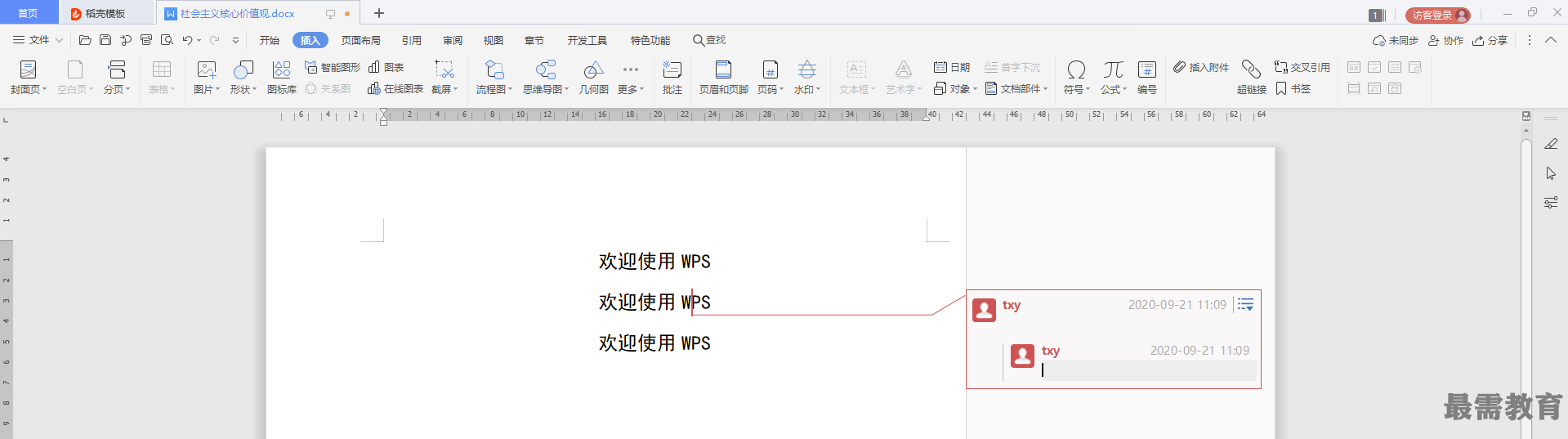The width and height of the screenshot is (1568, 439).
Task: Click 插入附件 insert attachment
Action: click(1201, 67)
